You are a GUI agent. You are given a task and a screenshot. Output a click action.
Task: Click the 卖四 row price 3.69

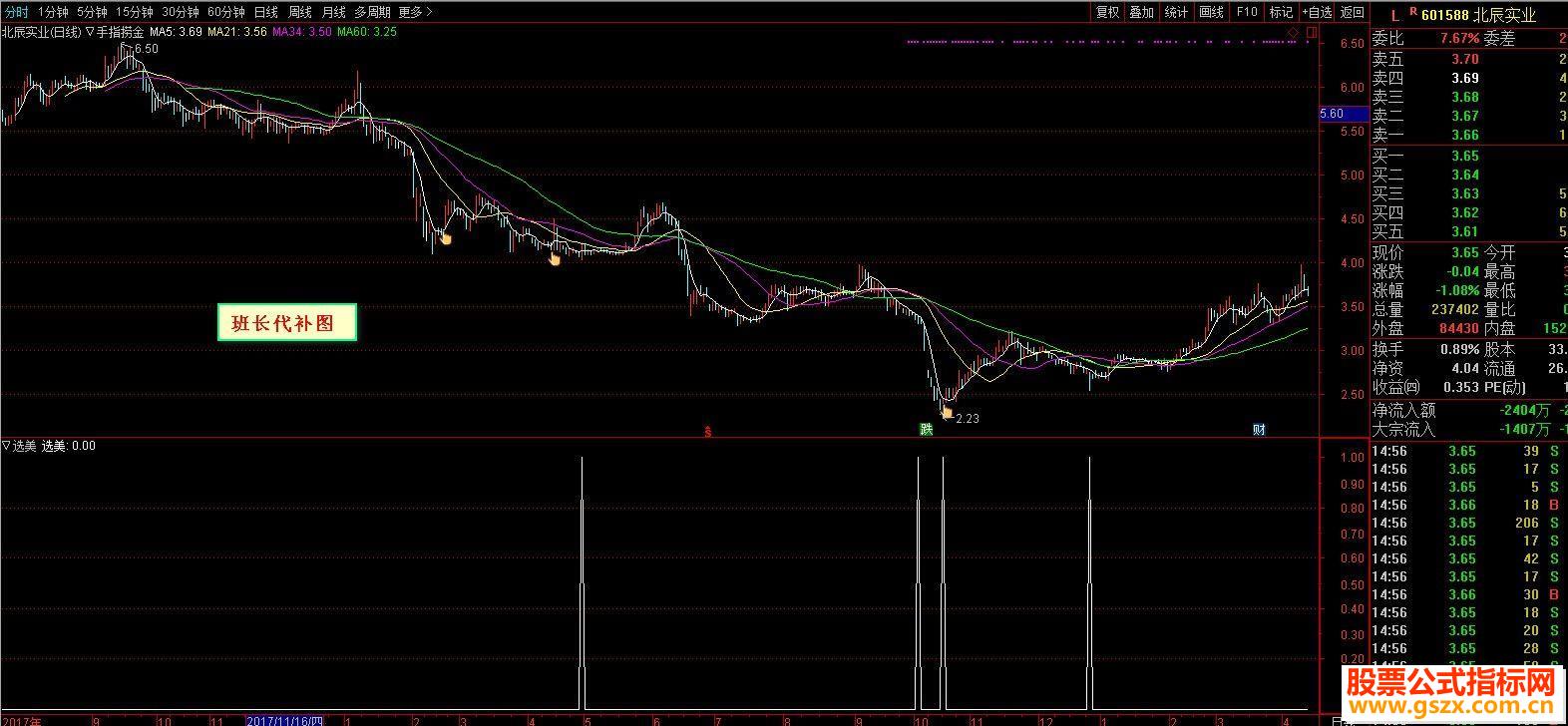(x=1464, y=78)
